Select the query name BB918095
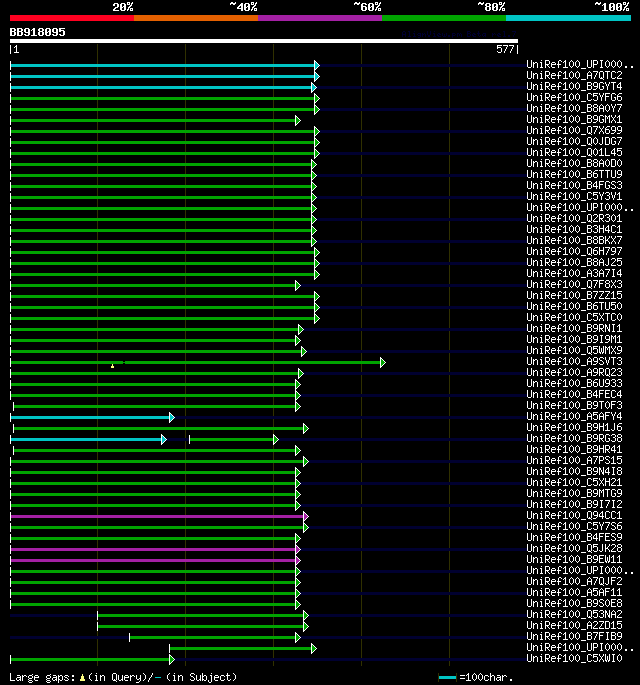 pyautogui.click(x=38, y=32)
